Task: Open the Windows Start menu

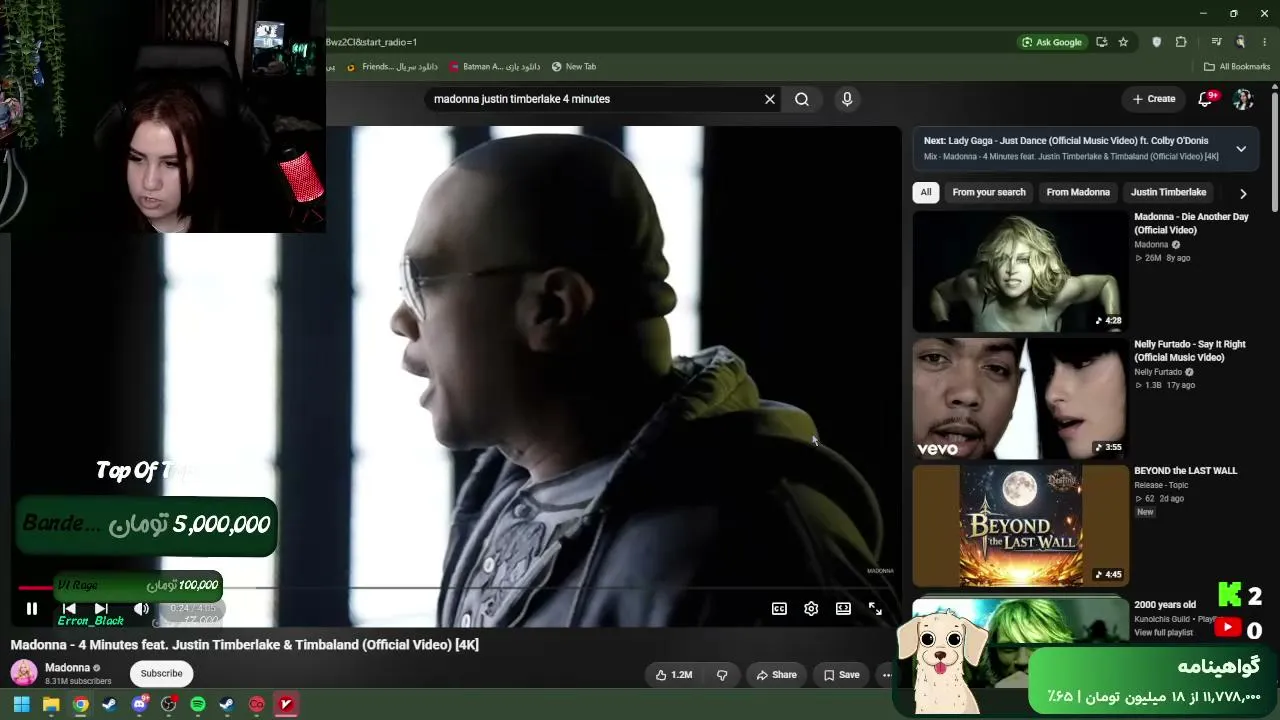Action: pos(21,704)
